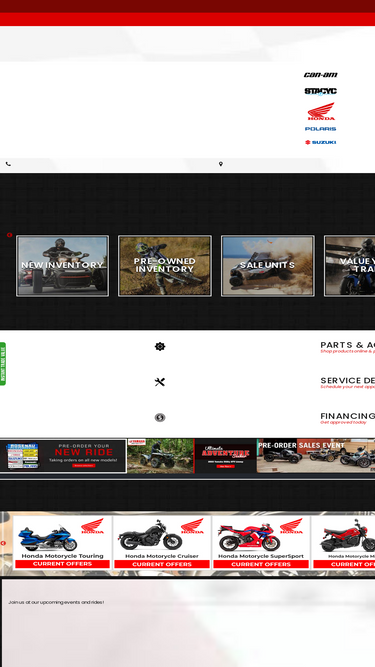This screenshot has height=667, width=375.
Task: Click the 'Honda Motorcycle Touring' label
Action: [x=62, y=556]
